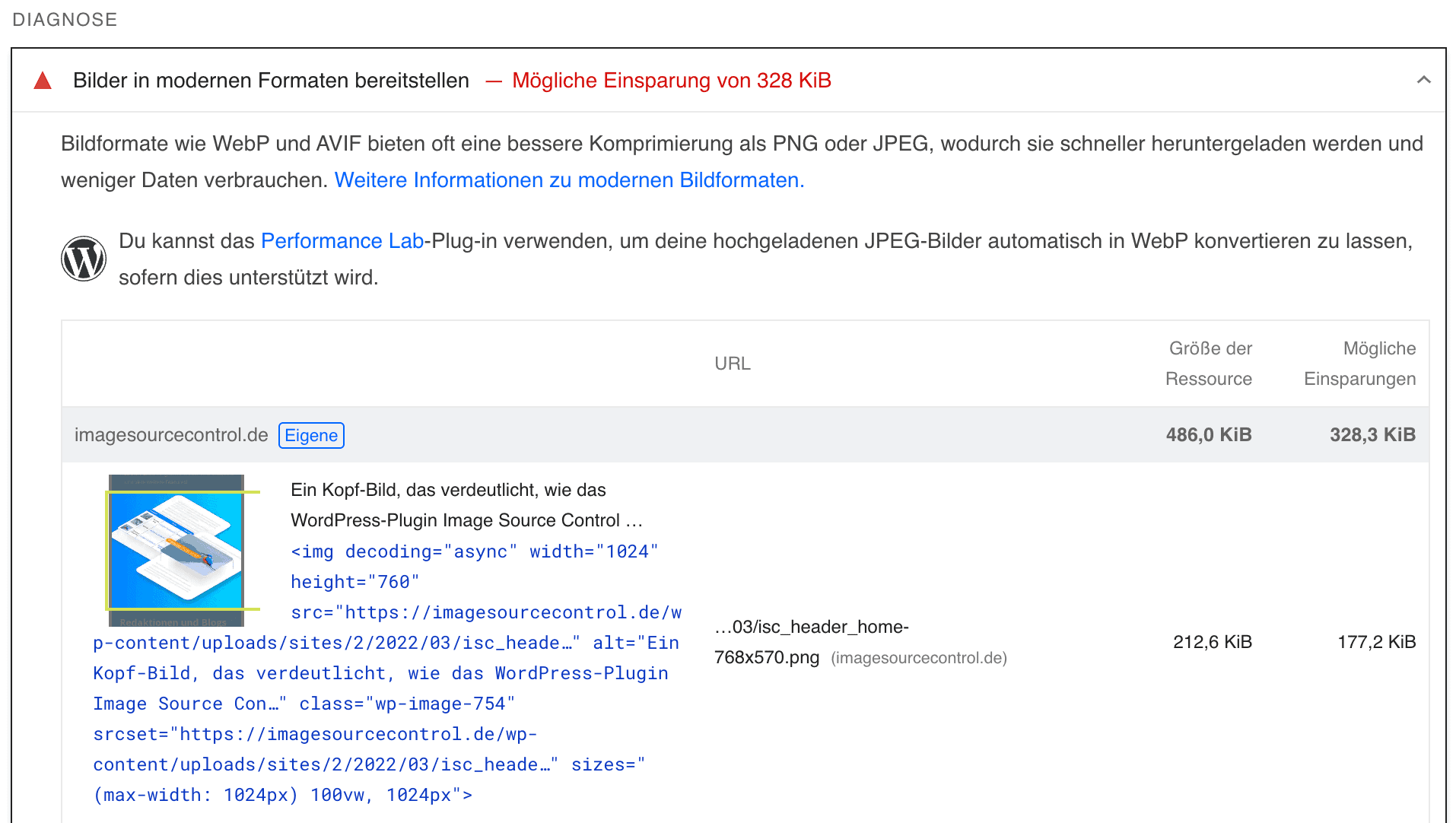1456x823 pixels.
Task: Click the DIAGNOSE section heading
Action: [x=65, y=19]
